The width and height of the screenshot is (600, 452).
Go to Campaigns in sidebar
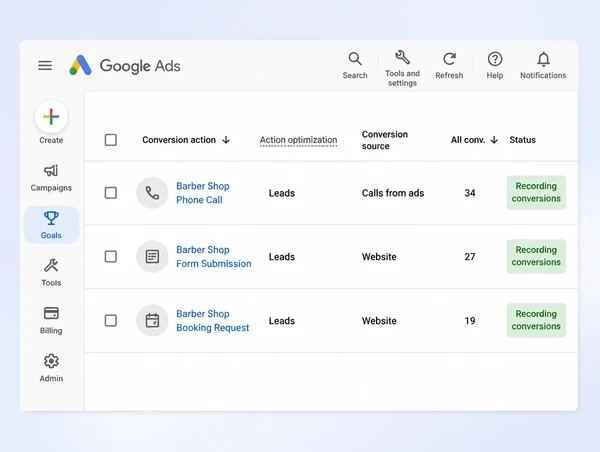point(51,178)
